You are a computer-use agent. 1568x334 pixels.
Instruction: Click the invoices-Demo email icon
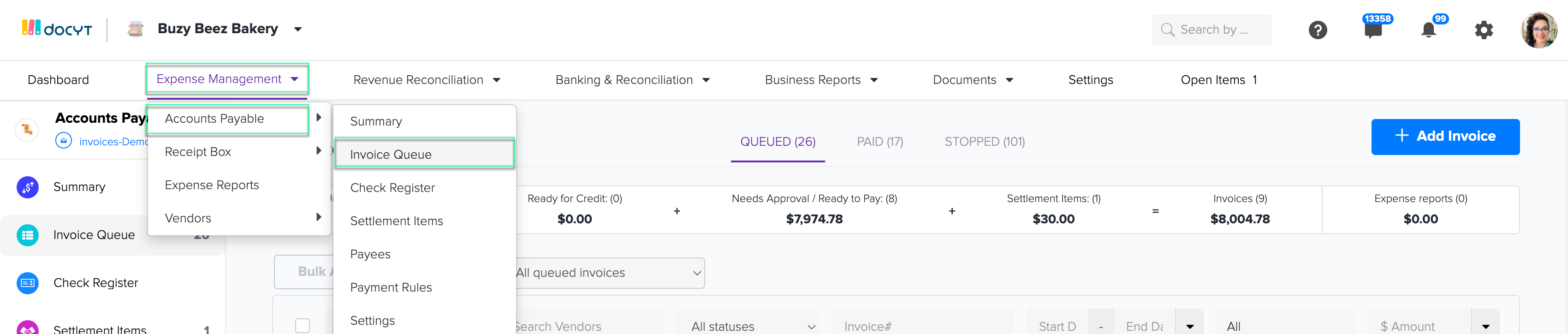tap(63, 141)
